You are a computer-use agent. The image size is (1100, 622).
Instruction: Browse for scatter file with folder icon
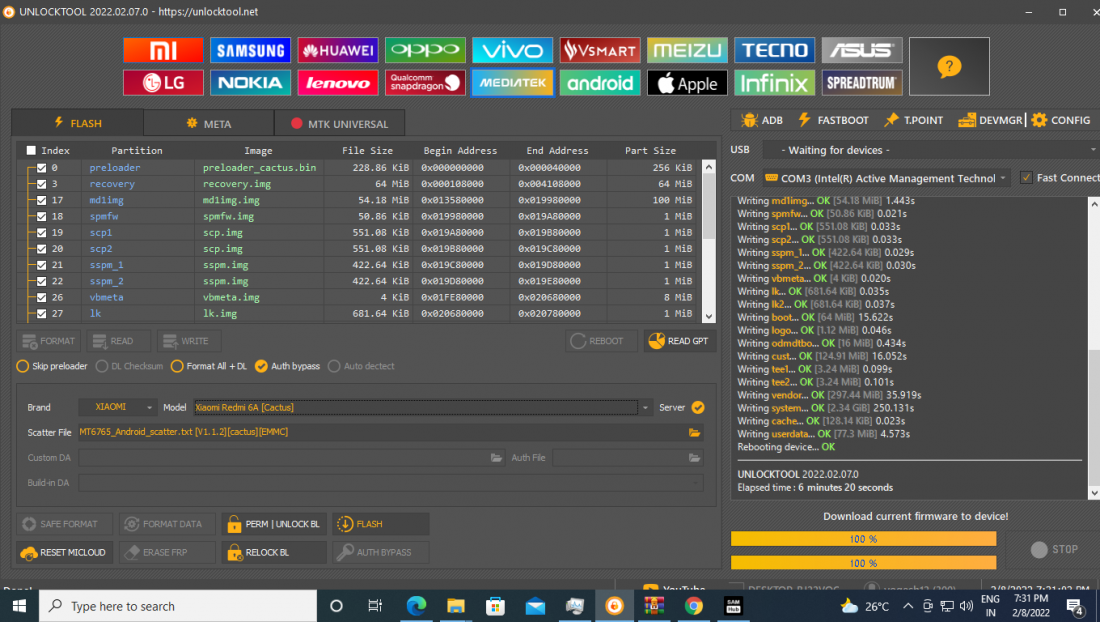[695, 433]
